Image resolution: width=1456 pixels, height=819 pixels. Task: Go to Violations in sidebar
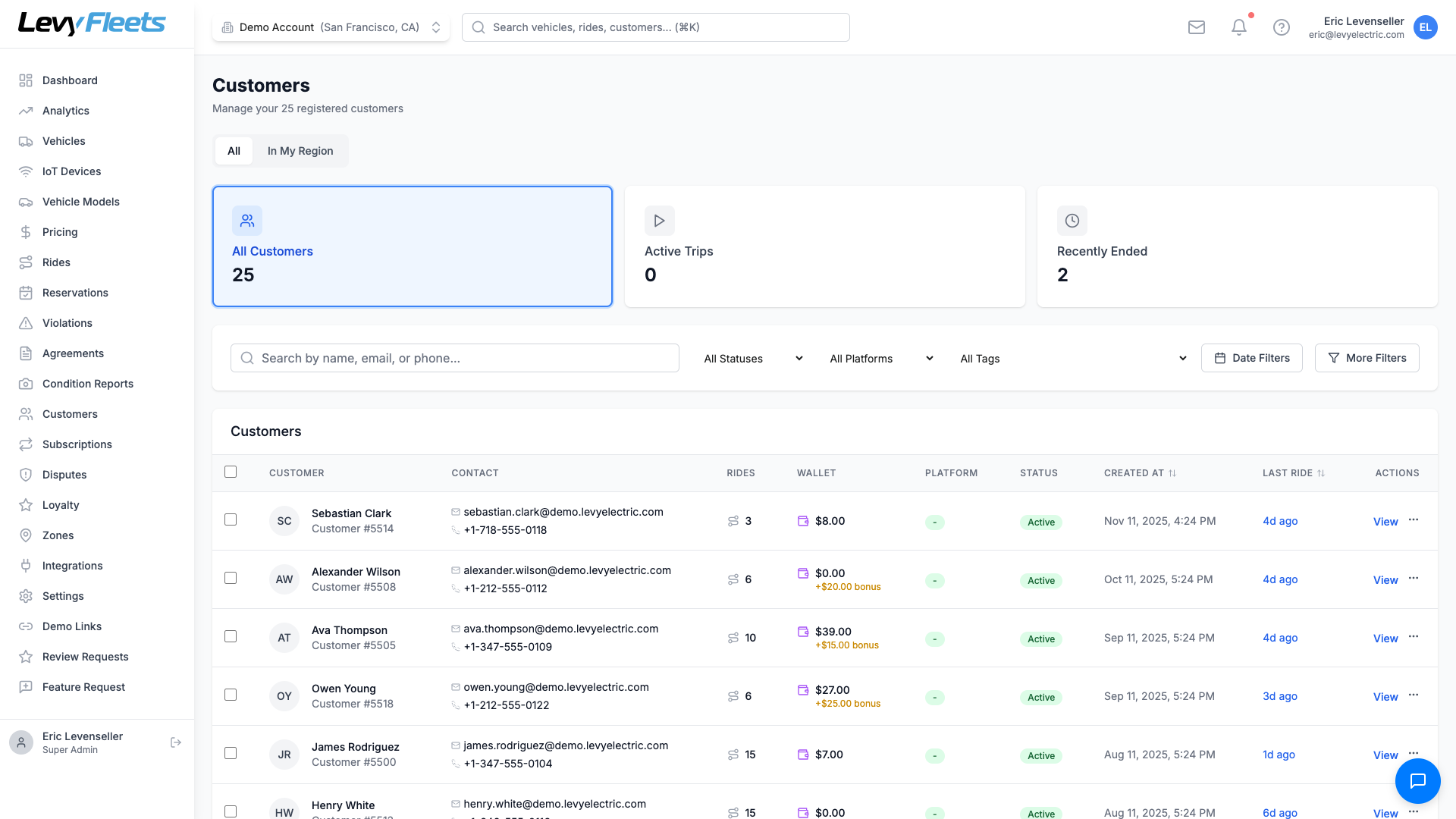[x=67, y=323]
